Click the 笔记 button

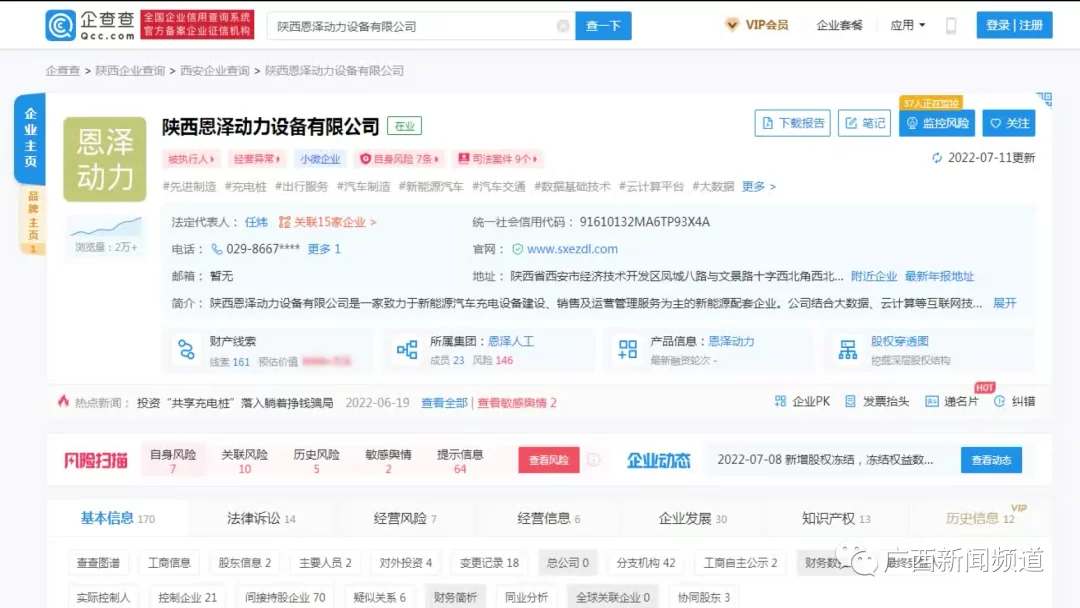tap(864, 123)
